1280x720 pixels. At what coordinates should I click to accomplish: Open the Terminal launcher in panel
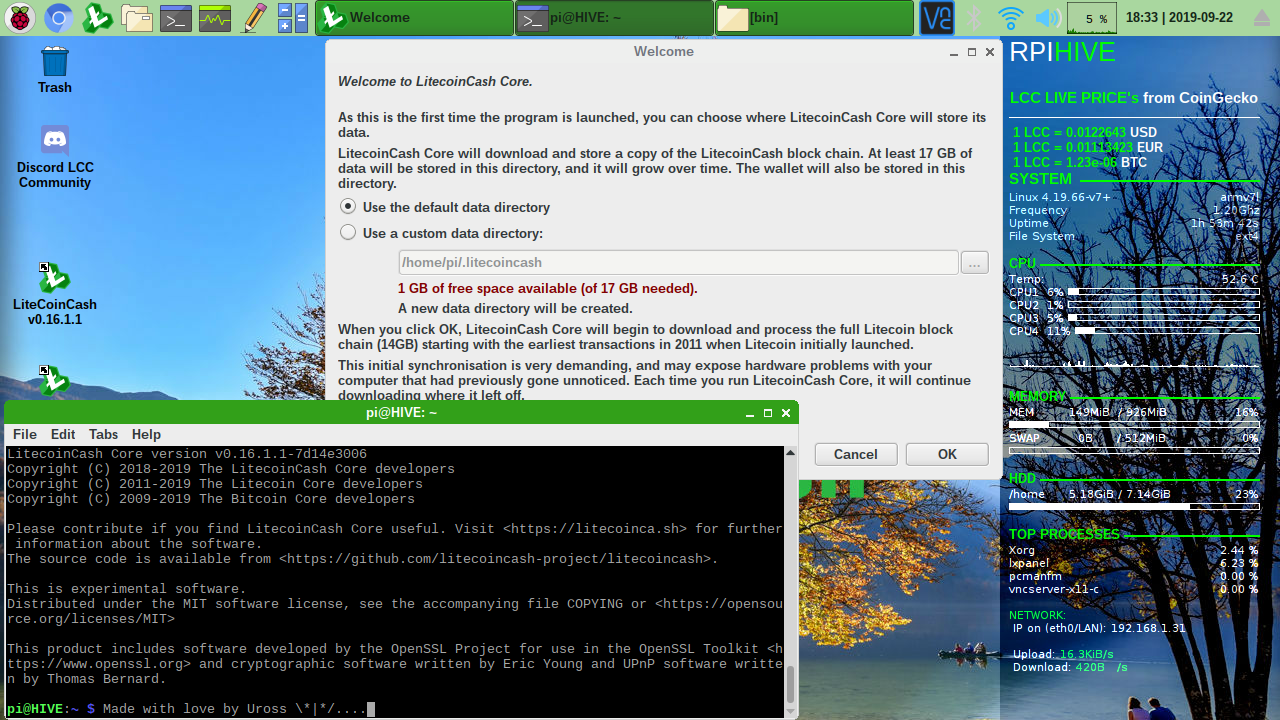click(x=176, y=17)
